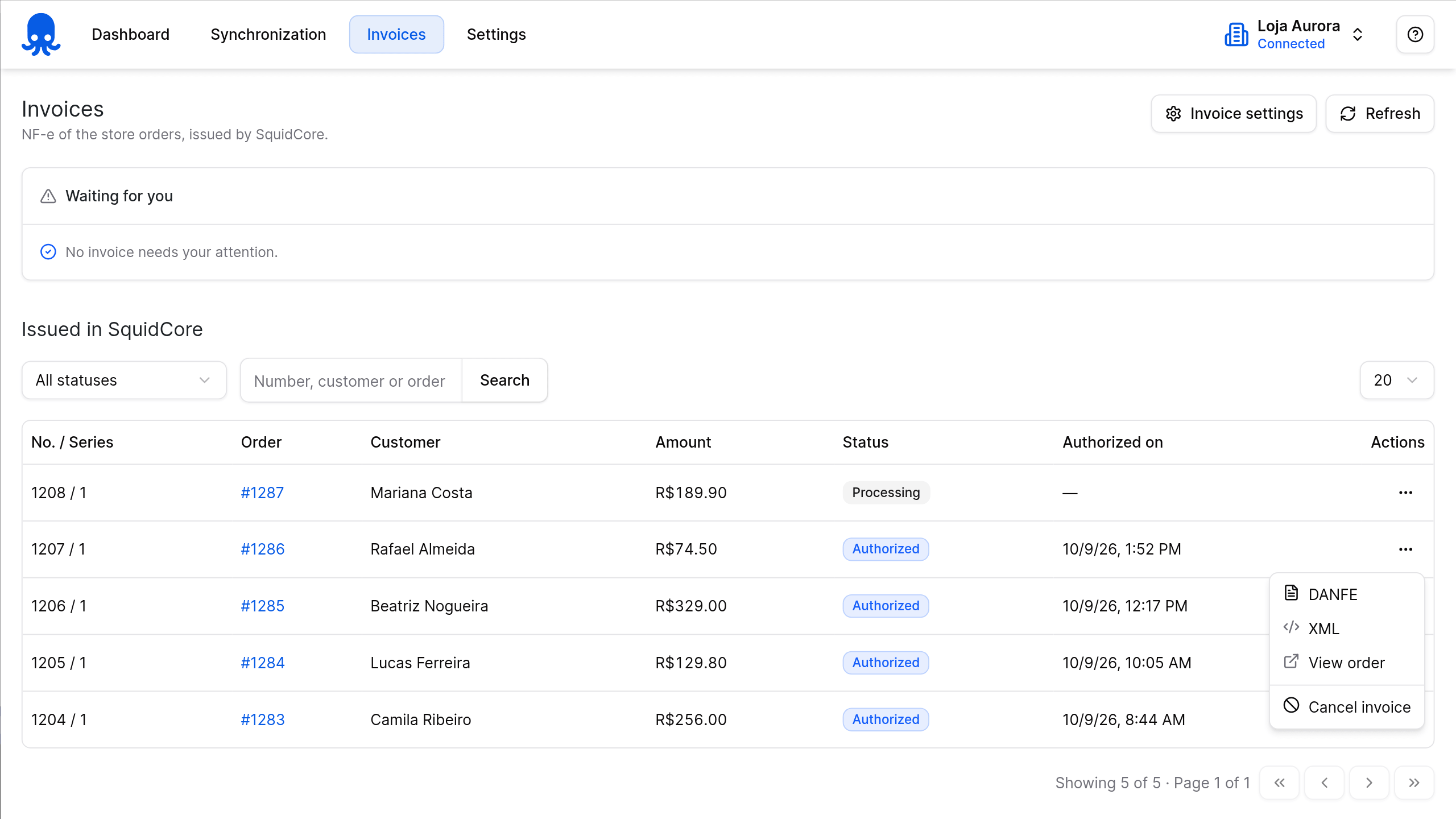Go to first page double-chevron
Screen dimensions: 1456x819
[1280, 783]
